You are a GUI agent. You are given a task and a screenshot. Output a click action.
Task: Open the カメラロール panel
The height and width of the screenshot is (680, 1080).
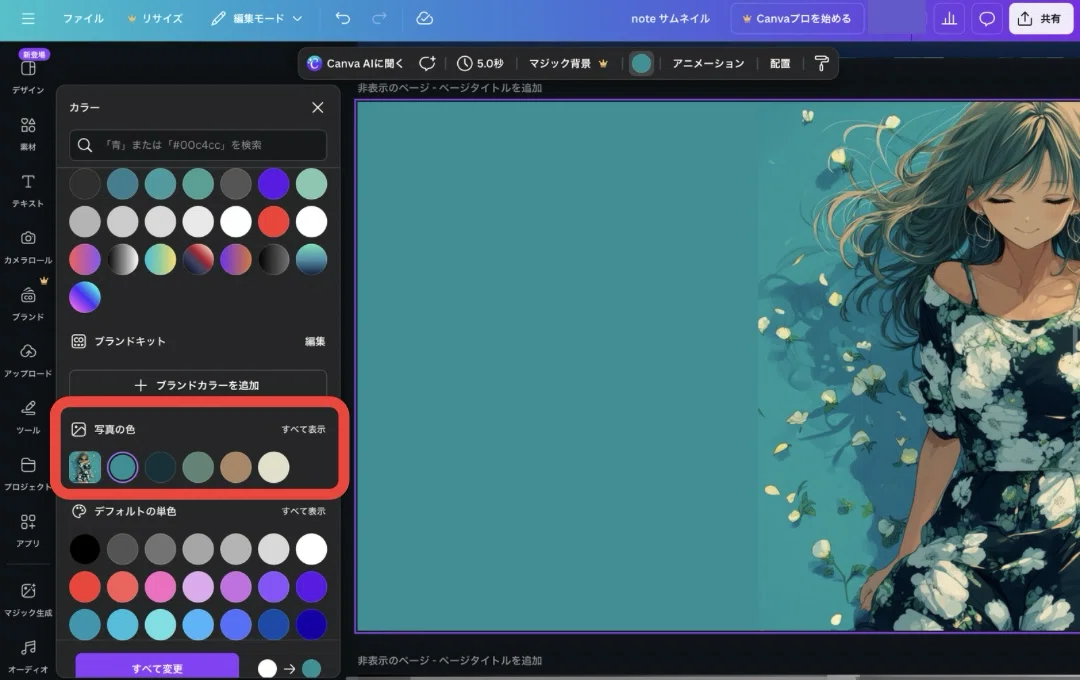coord(28,247)
